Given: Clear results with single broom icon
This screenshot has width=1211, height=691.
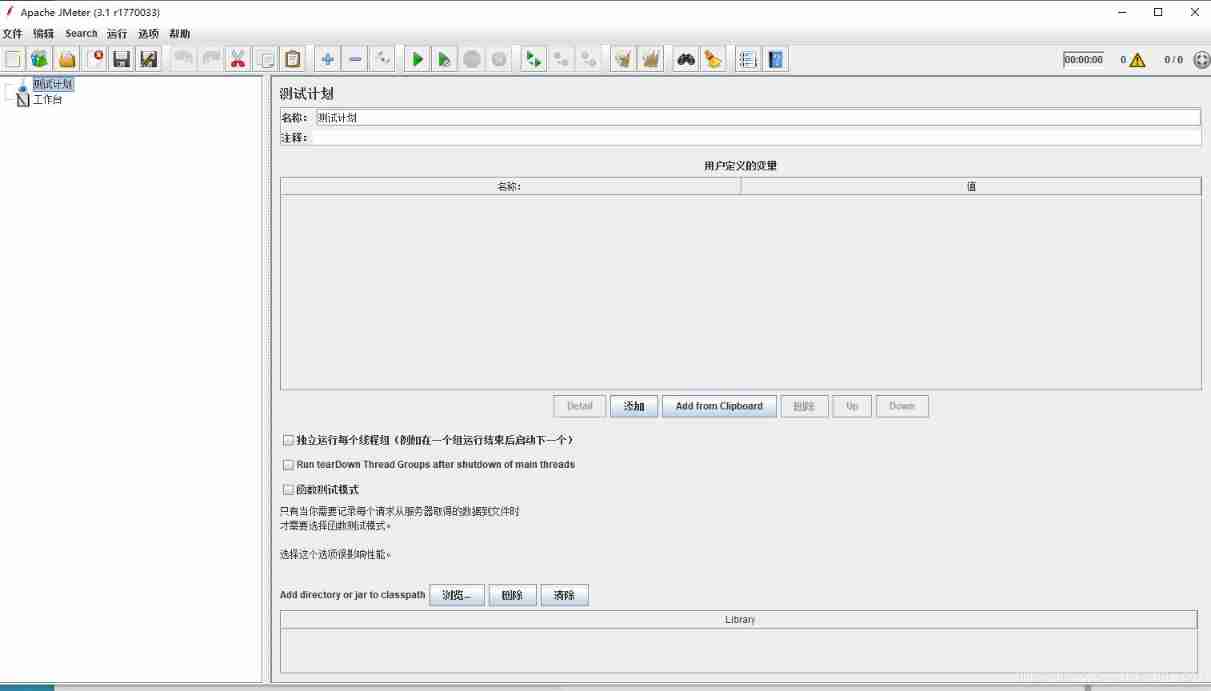Looking at the screenshot, I should coord(624,59).
